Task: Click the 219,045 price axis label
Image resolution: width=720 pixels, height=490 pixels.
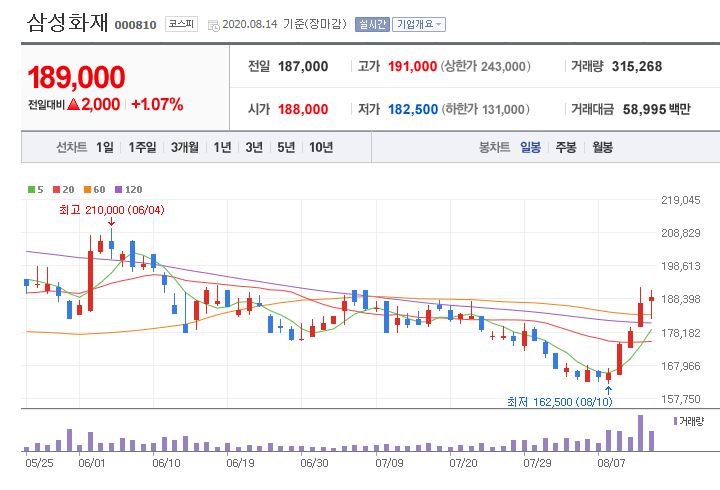Action: (x=681, y=200)
